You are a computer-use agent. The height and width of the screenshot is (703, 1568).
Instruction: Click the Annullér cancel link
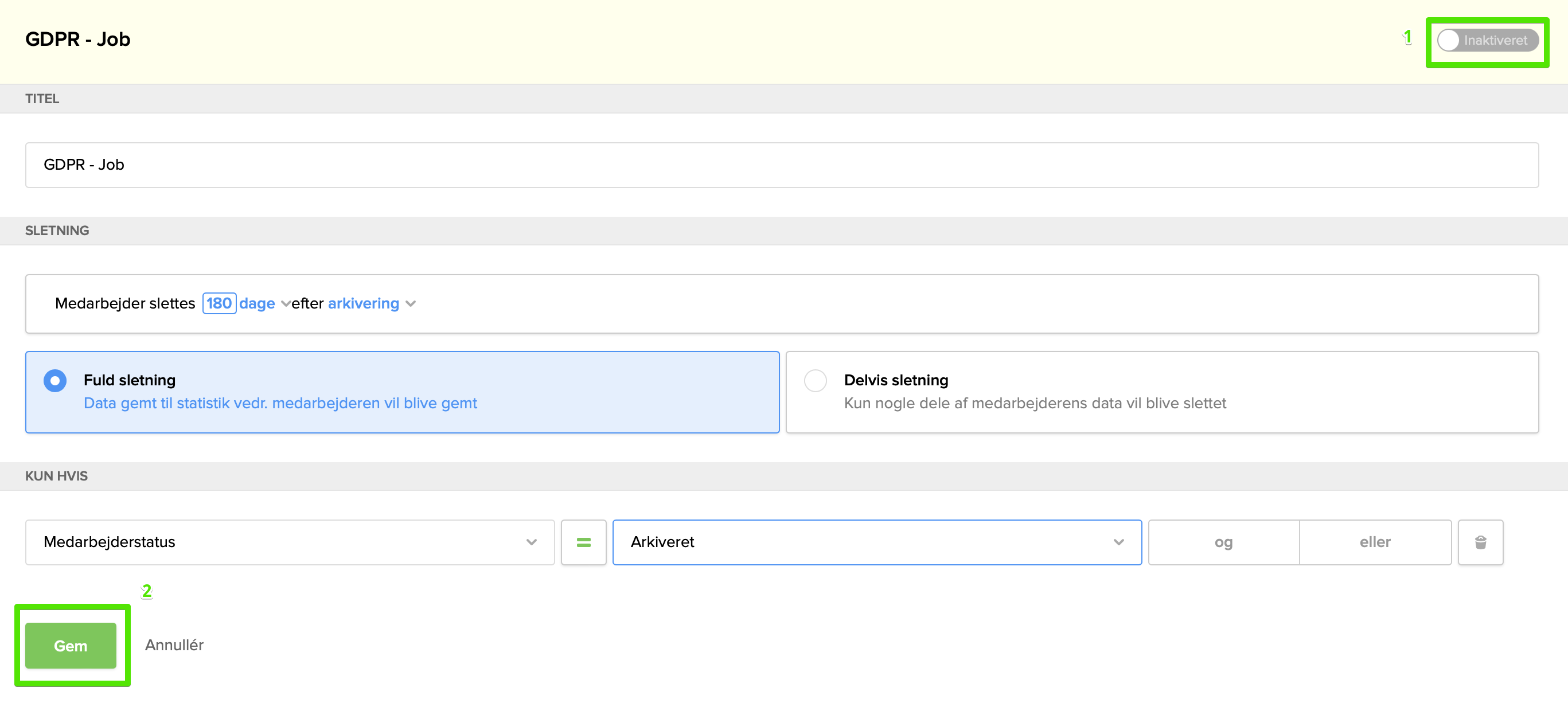[x=174, y=645]
